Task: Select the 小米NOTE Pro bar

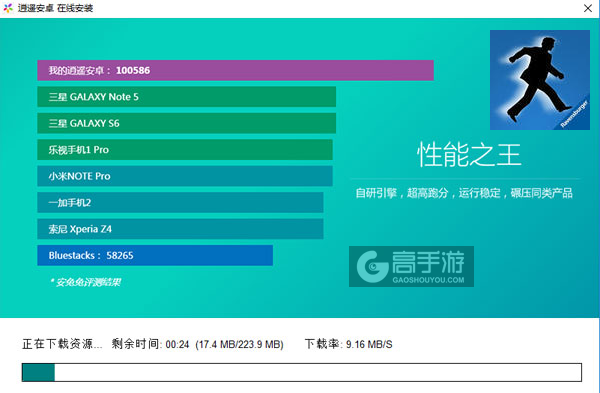Action: [x=185, y=176]
